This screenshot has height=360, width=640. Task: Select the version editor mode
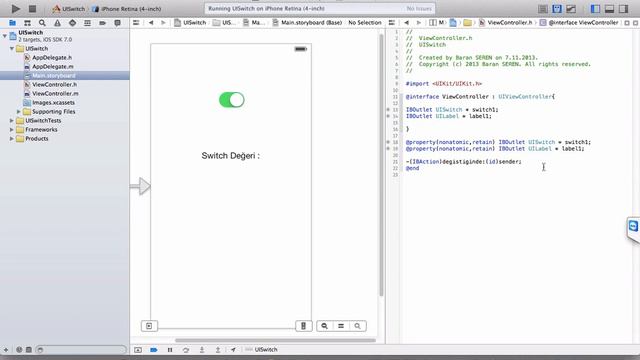pyautogui.click(x=571, y=9)
